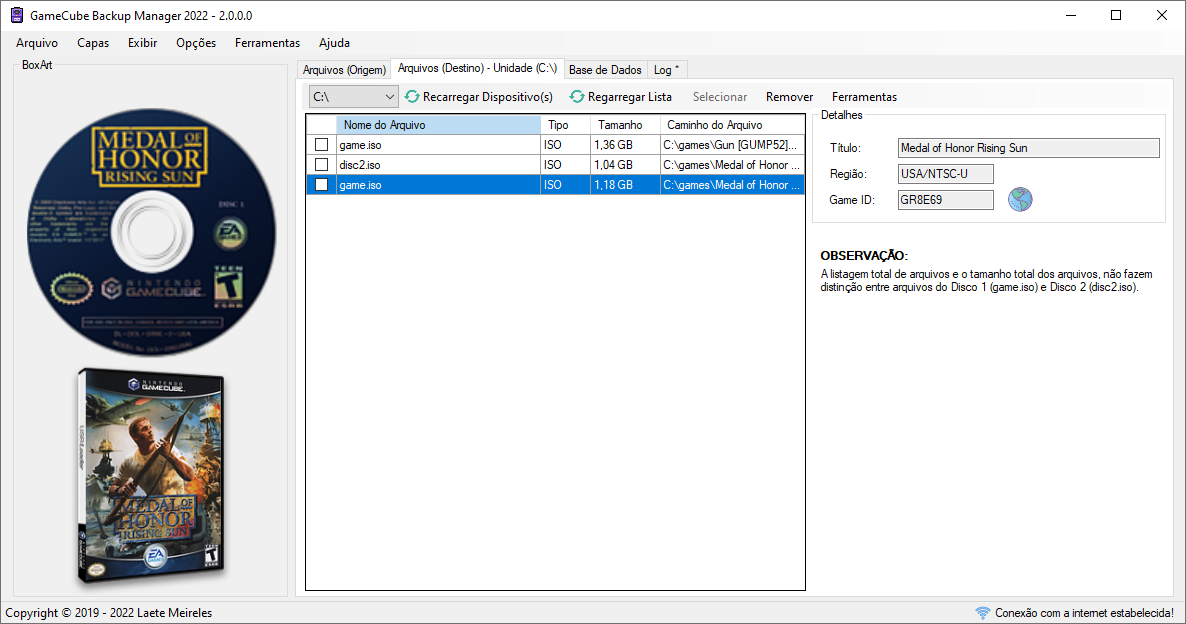Check the first game.iso row checkbox
Image resolution: width=1186 pixels, height=624 pixels.
click(x=321, y=144)
